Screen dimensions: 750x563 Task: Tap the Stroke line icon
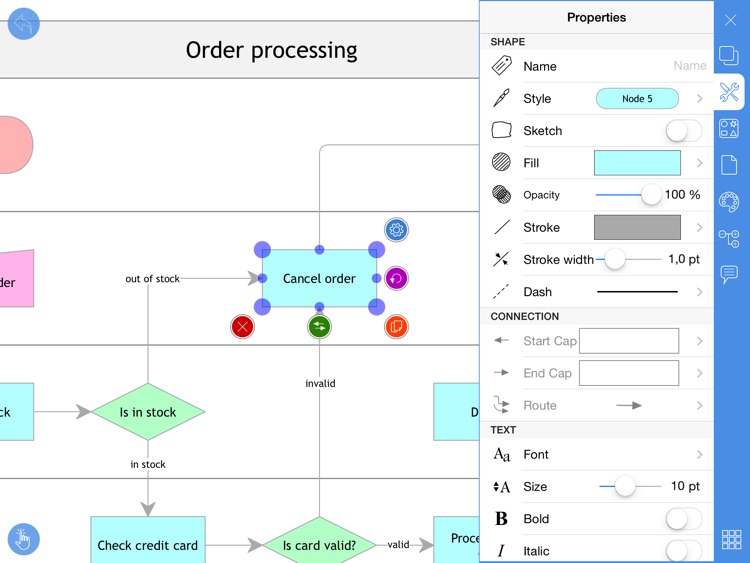click(502, 227)
